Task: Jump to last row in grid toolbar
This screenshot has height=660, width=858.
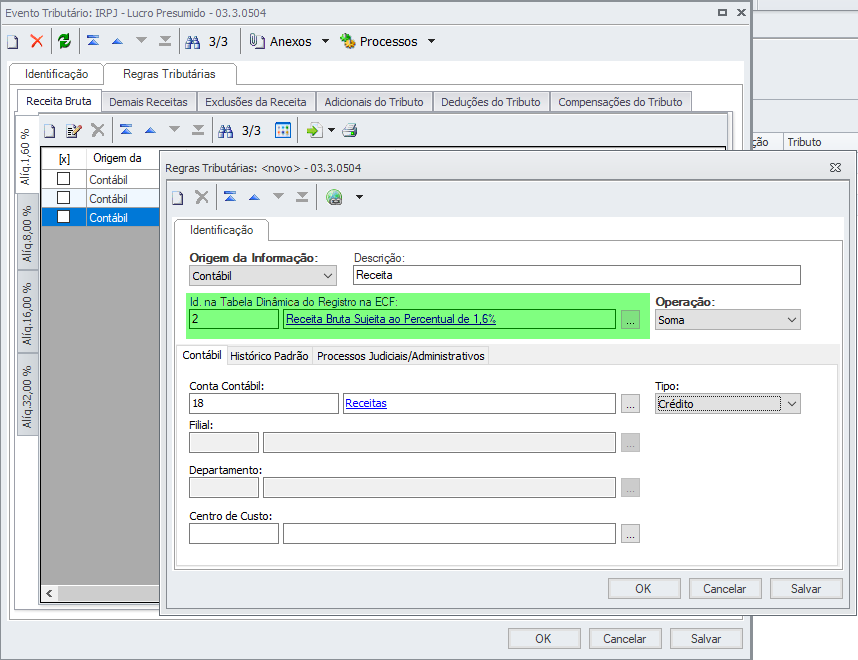Action: coord(198,130)
